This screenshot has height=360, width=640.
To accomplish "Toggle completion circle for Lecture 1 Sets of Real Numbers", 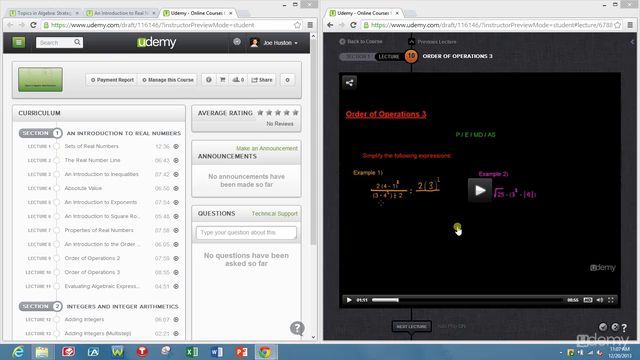I will pos(56,146).
